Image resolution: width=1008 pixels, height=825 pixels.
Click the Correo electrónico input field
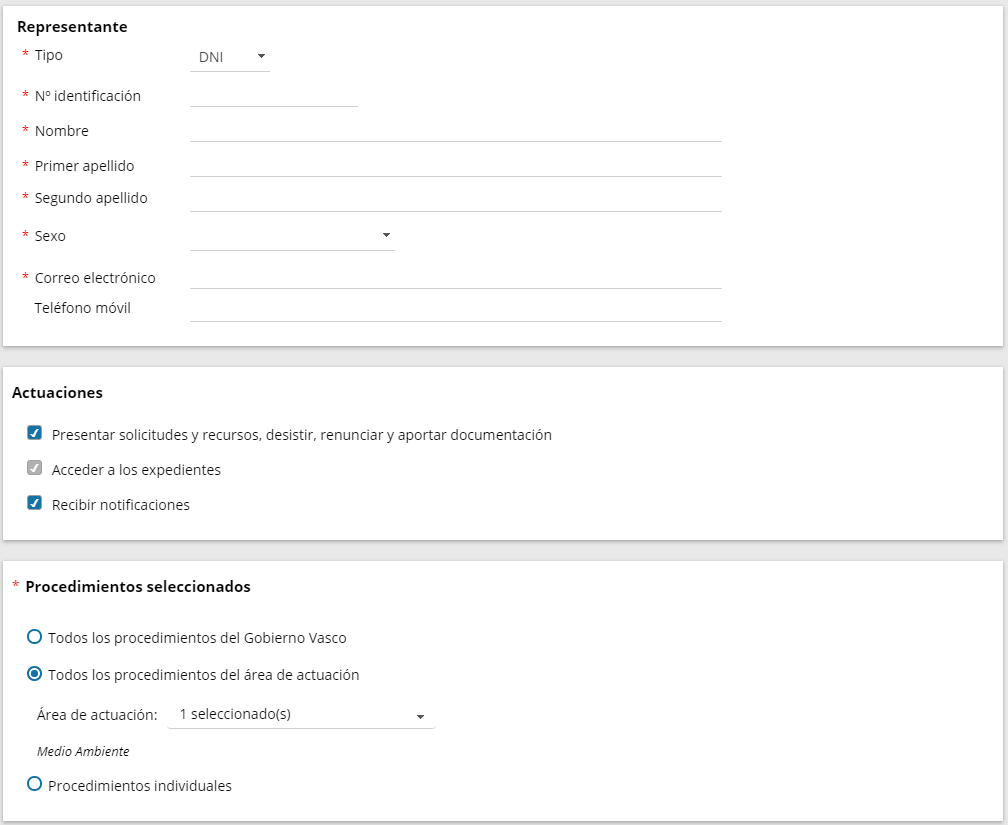pyautogui.click(x=455, y=277)
